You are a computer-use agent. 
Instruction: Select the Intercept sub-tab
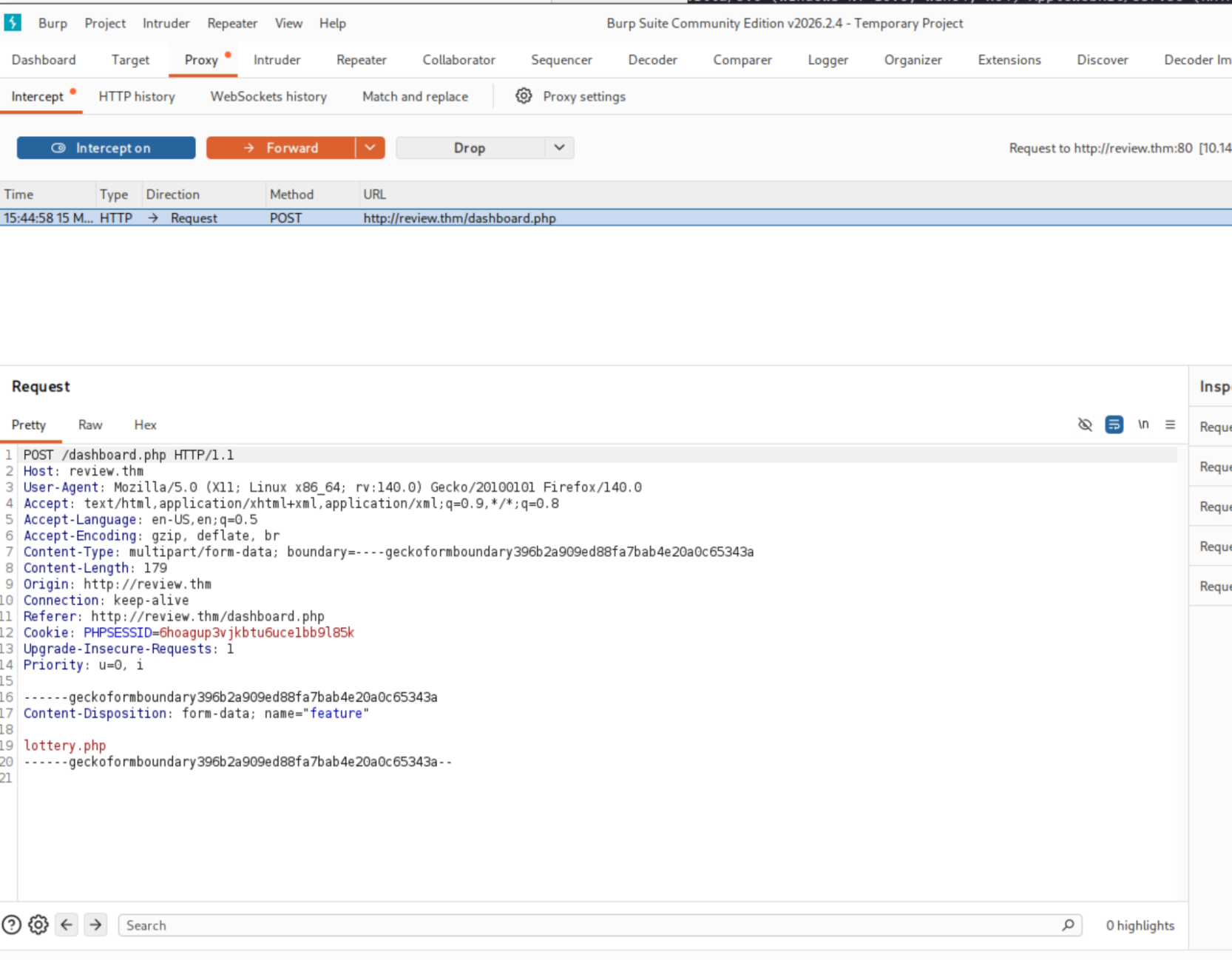(38, 97)
